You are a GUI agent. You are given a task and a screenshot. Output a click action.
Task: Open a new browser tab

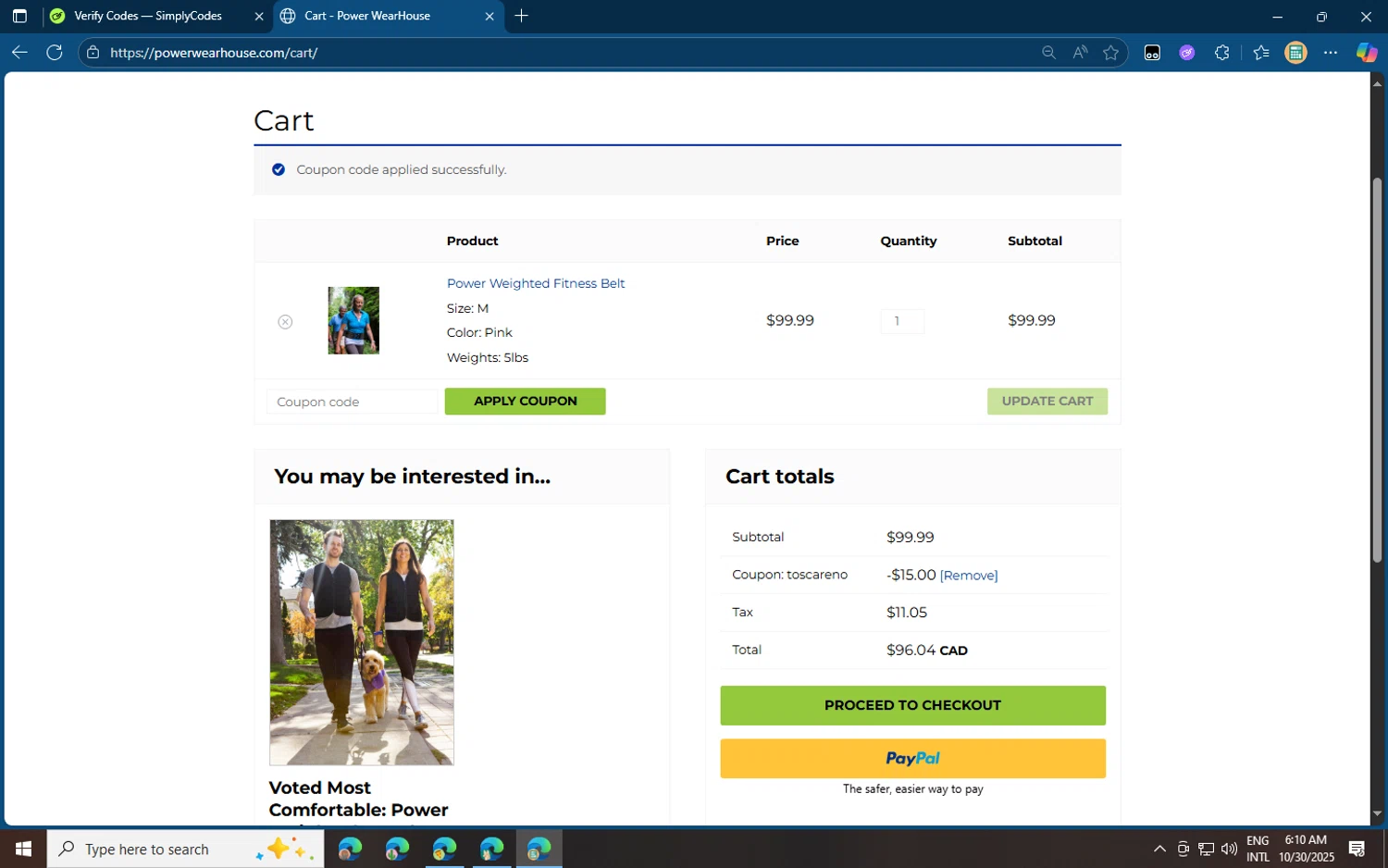tap(522, 16)
